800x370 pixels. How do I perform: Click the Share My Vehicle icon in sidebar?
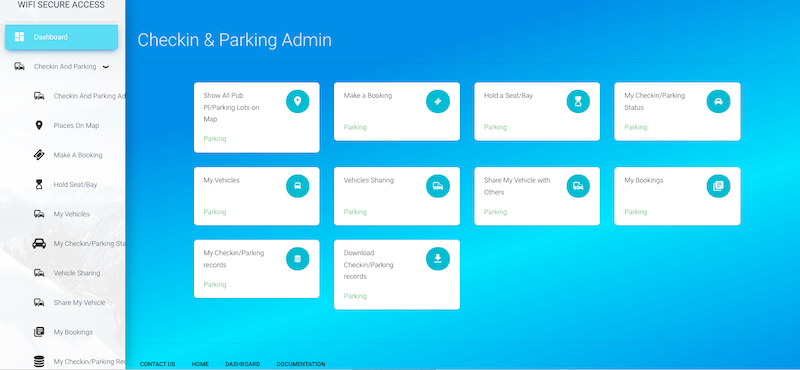click(39, 303)
